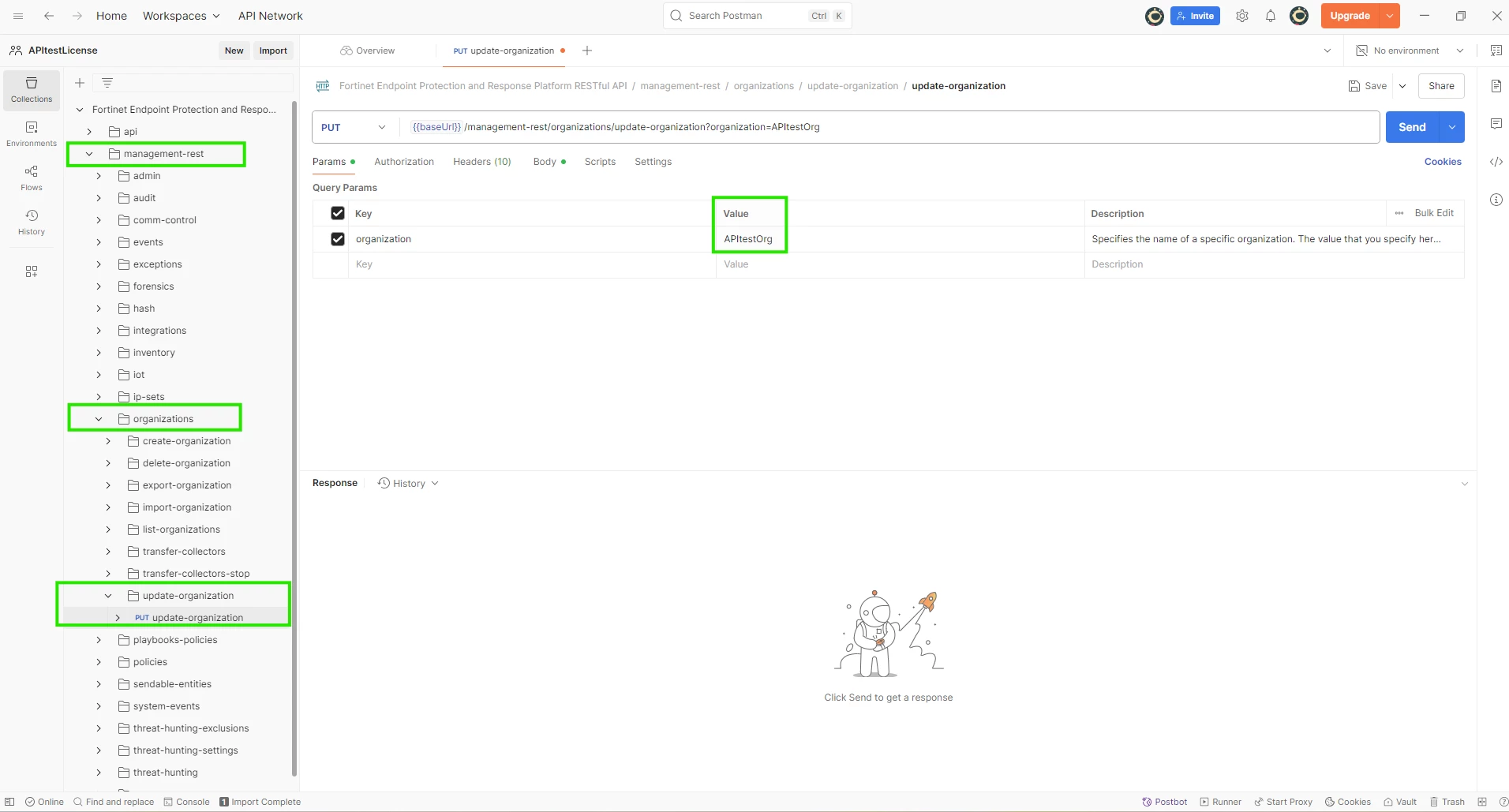Open Environments in the sidebar

[32, 134]
